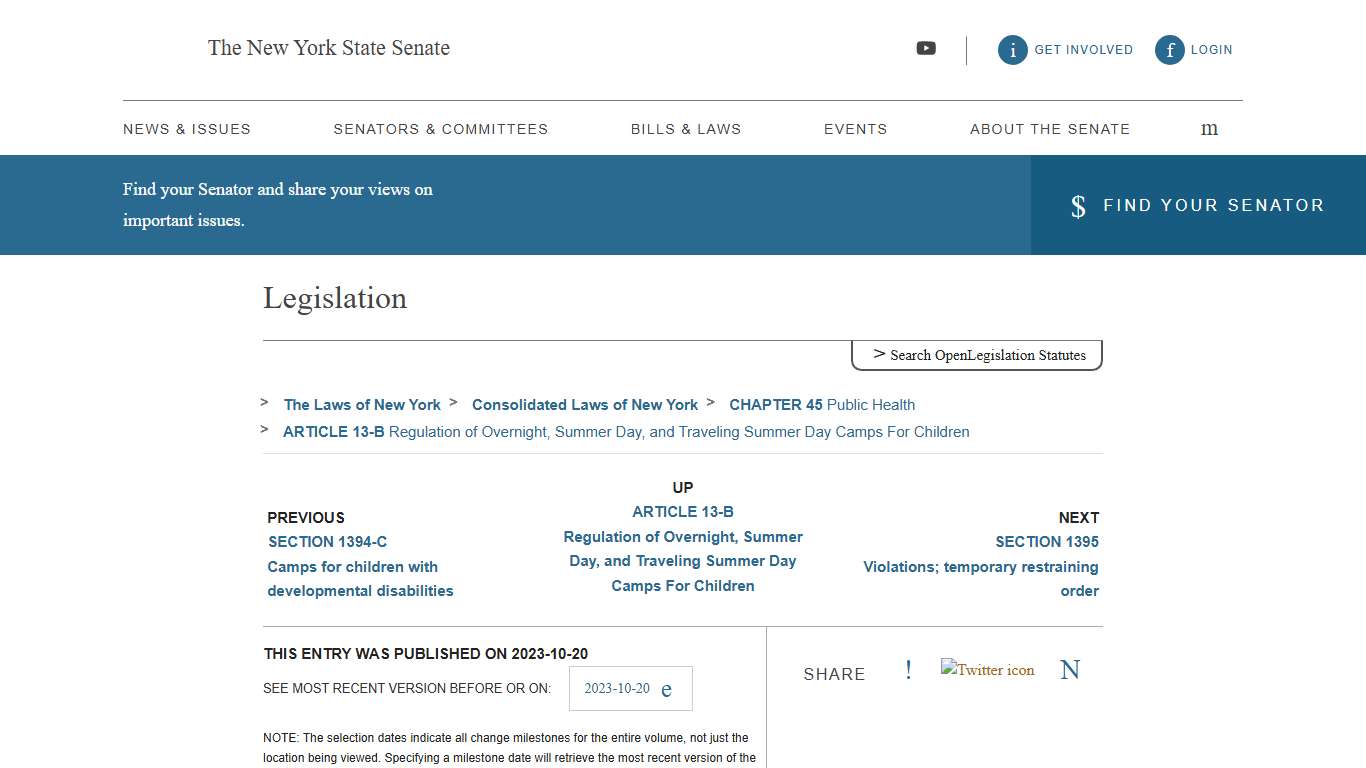Image resolution: width=1366 pixels, height=768 pixels.
Task: Click the Facebook login icon
Action: point(1169,49)
